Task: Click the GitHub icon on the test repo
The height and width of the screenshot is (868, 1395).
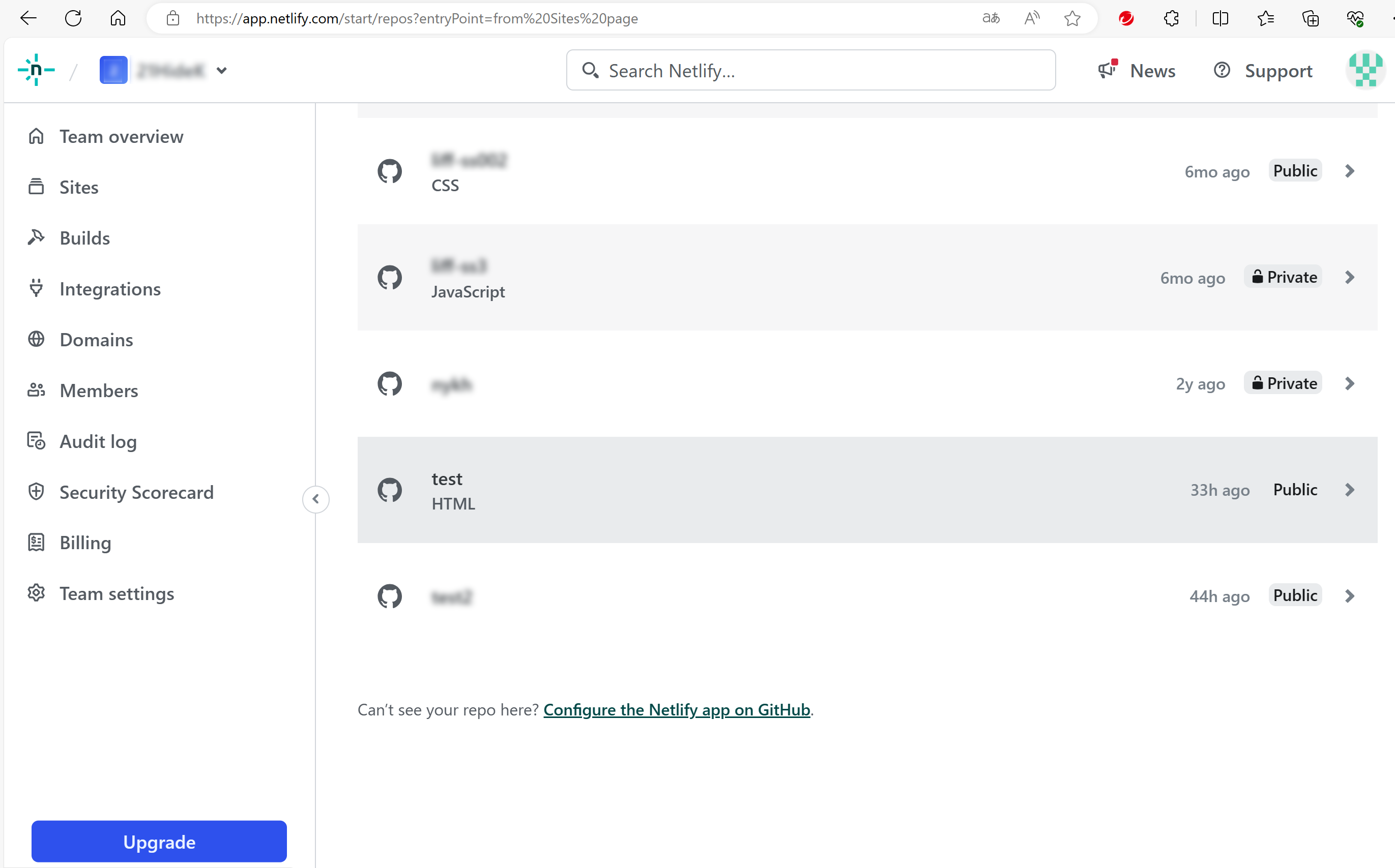Action: [x=390, y=489]
